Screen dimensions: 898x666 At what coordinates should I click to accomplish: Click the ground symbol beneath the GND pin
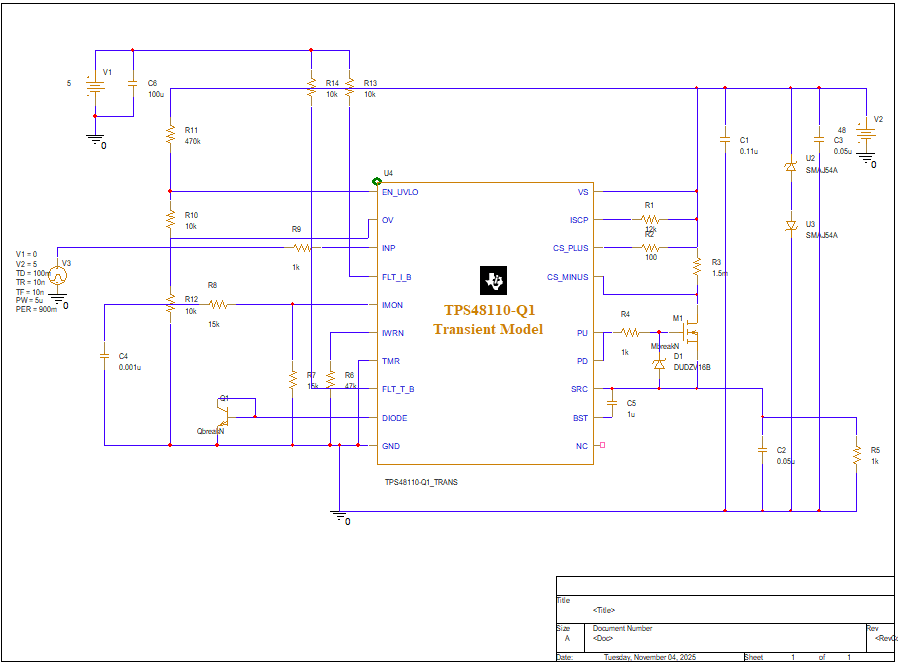point(338,516)
